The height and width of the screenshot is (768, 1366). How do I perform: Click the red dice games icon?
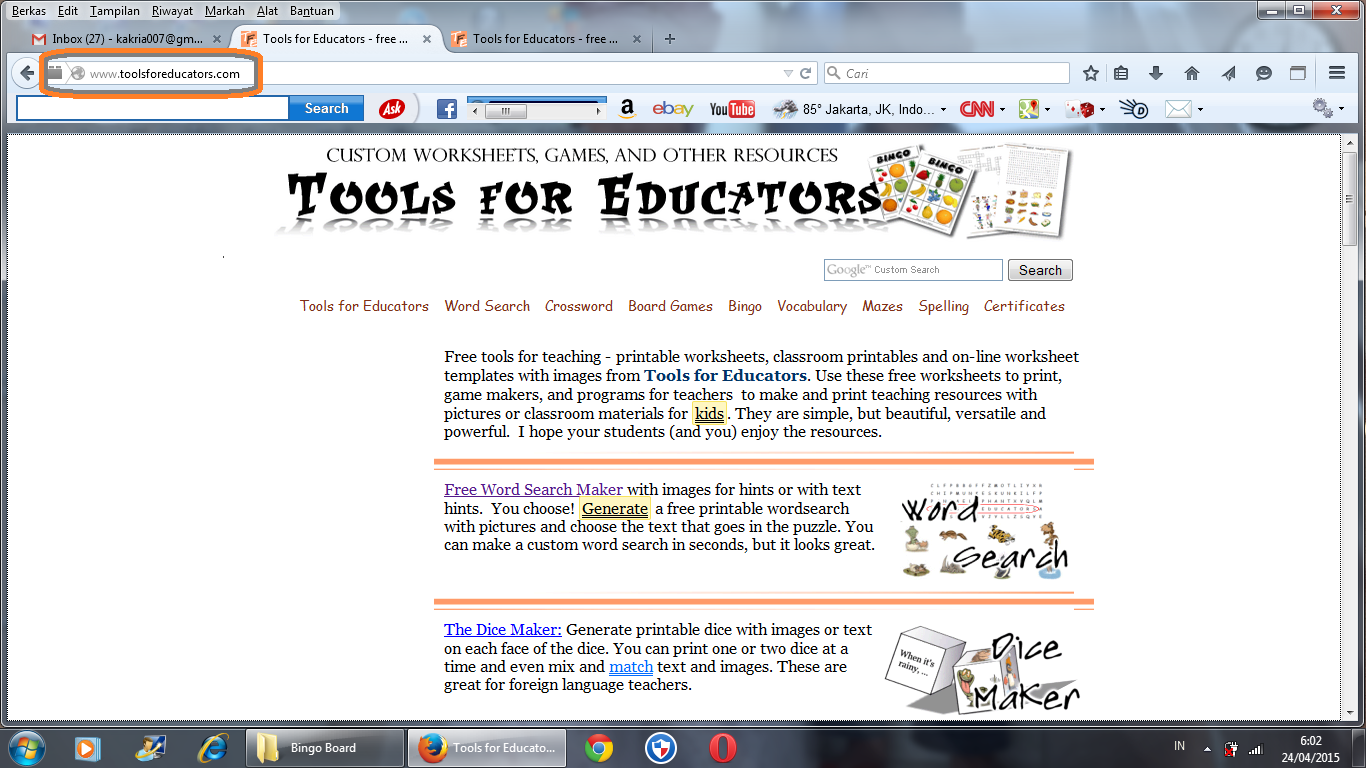1079,109
